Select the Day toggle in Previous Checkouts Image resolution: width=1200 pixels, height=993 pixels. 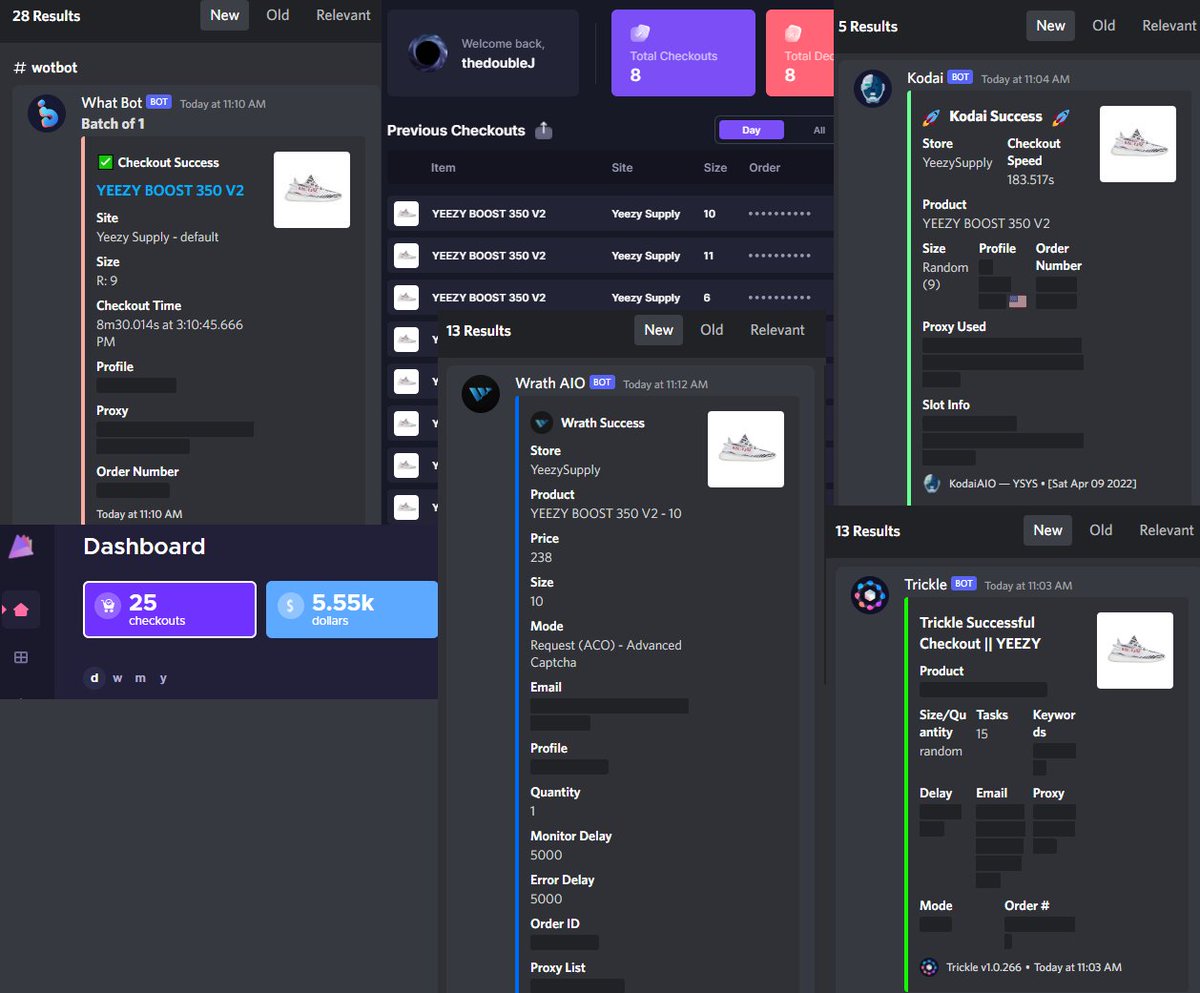751,130
